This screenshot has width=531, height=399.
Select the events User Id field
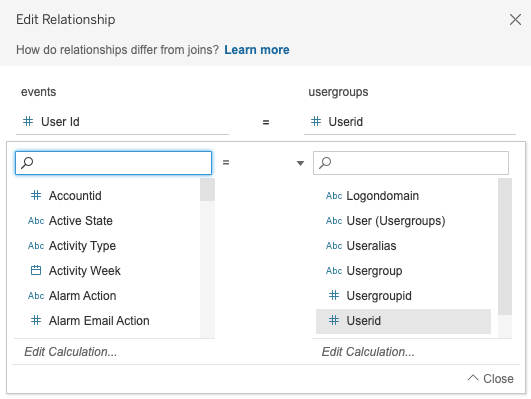[122, 122]
